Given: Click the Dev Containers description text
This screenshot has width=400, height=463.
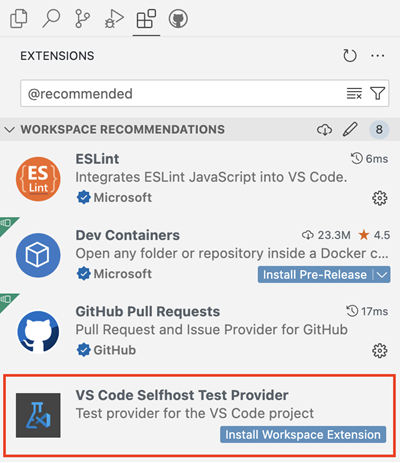Looking at the screenshot, I should [x=232, y=254].
